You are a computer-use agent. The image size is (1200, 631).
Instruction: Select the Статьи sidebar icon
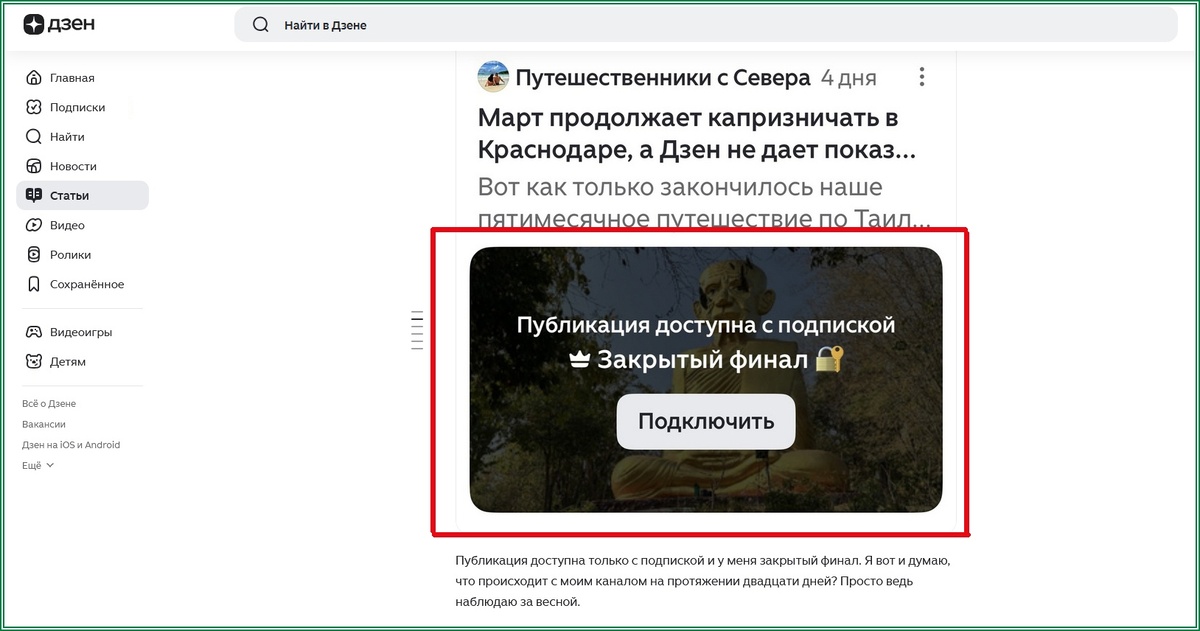(x=33, y=195)
